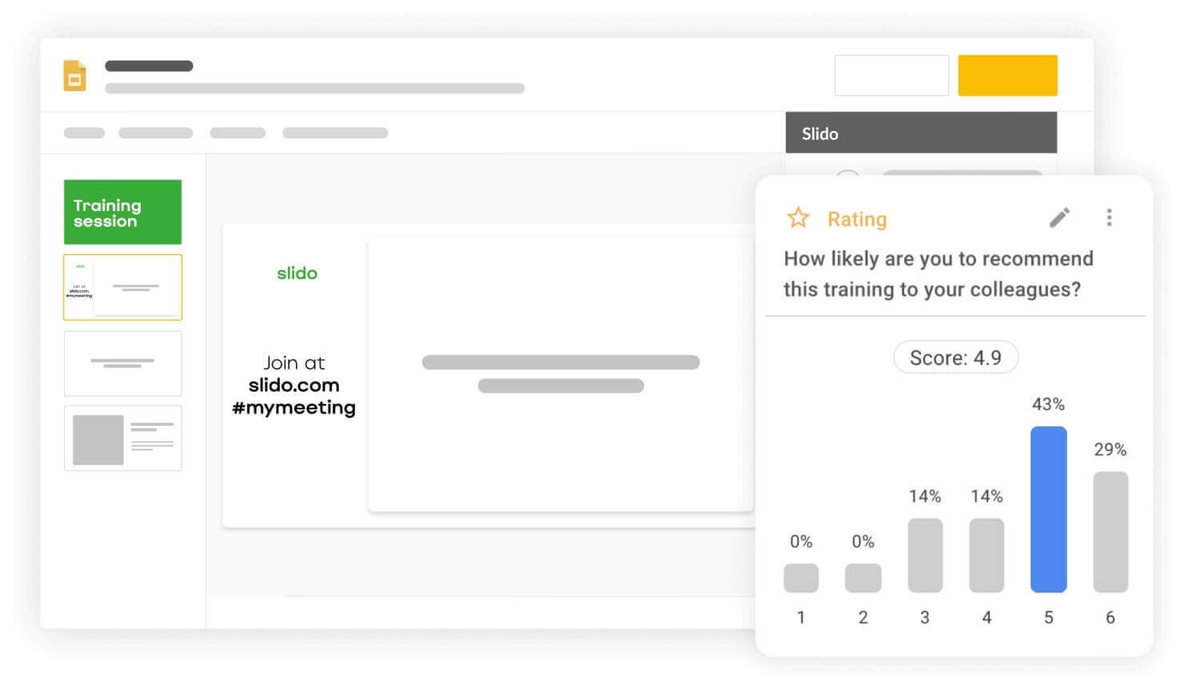
Task: Click the gray bar for rating 6
Action: pos(1110,530)
